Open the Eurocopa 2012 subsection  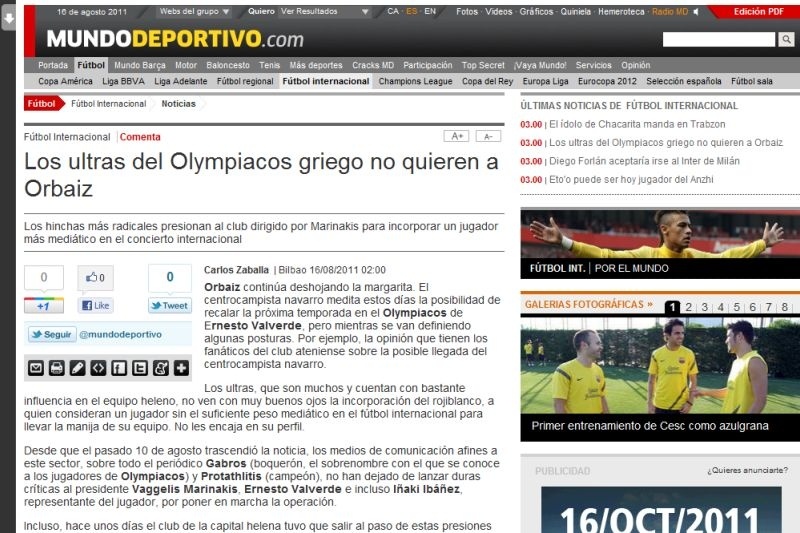(x=607, y=81)
